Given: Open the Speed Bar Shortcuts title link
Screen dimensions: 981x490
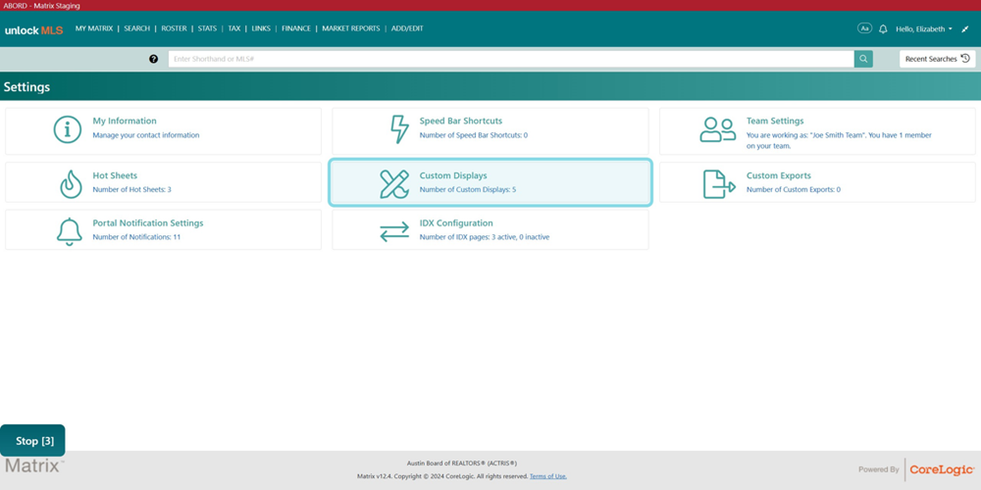Looking at the screenshot, I should pos(460,121).
